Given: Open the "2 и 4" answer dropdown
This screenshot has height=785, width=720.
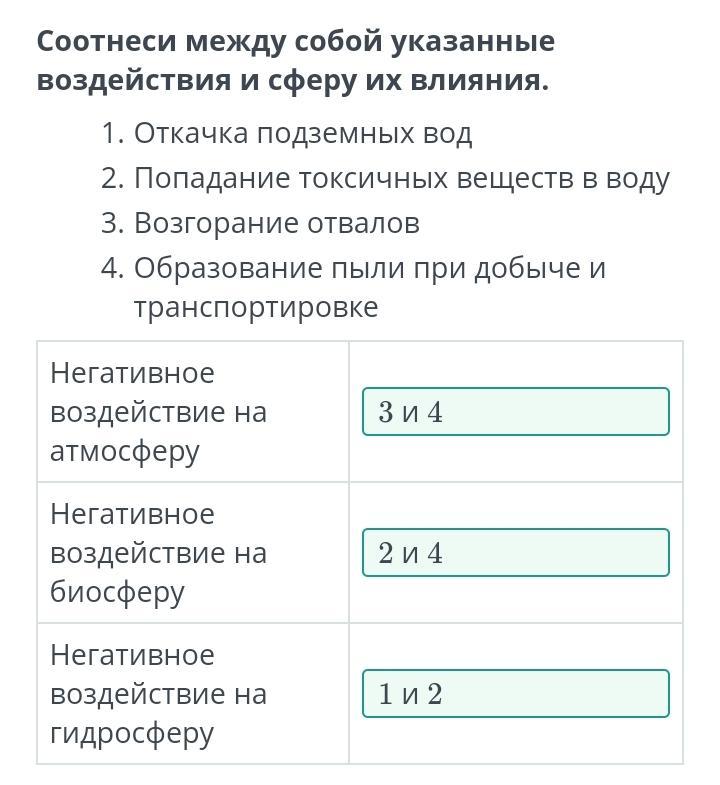Looking at the screenshot, I should pos(515,553).
